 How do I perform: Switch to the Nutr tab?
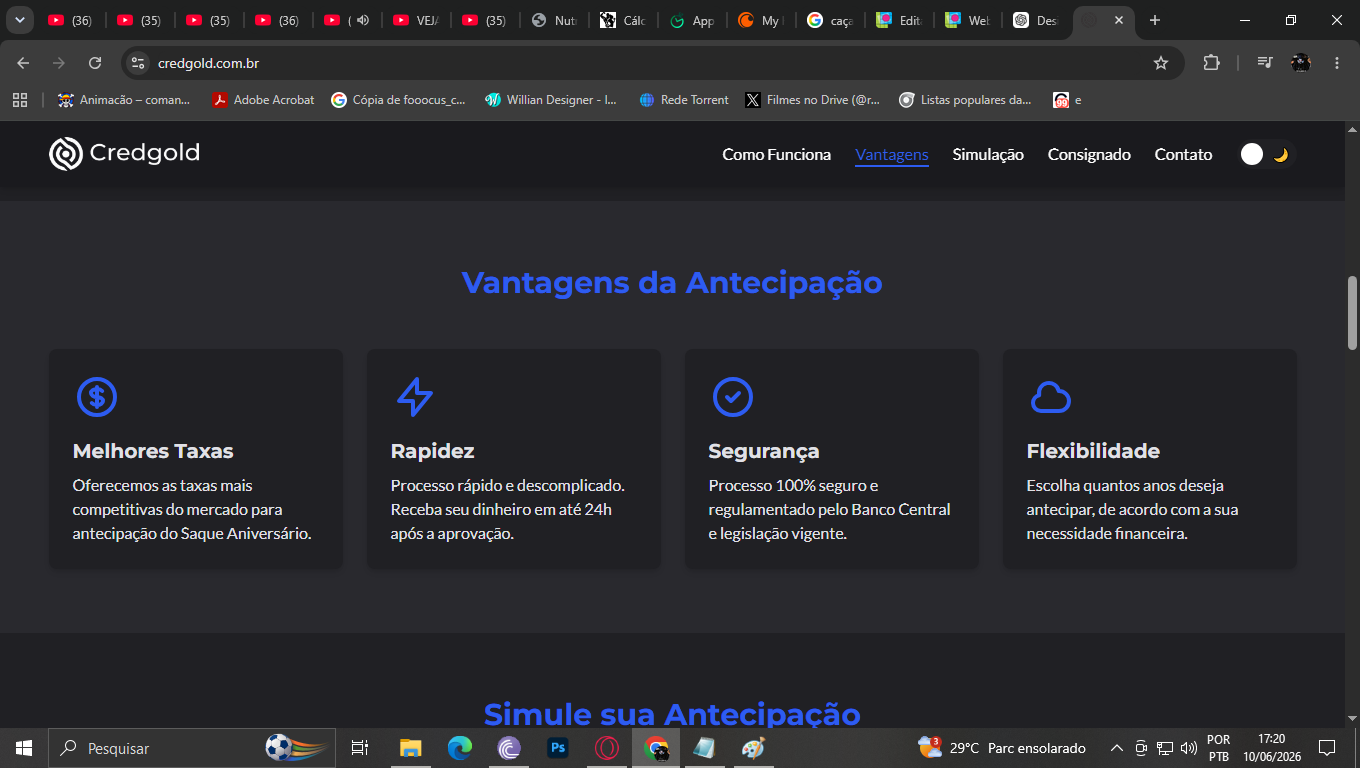tap(554, 20)
